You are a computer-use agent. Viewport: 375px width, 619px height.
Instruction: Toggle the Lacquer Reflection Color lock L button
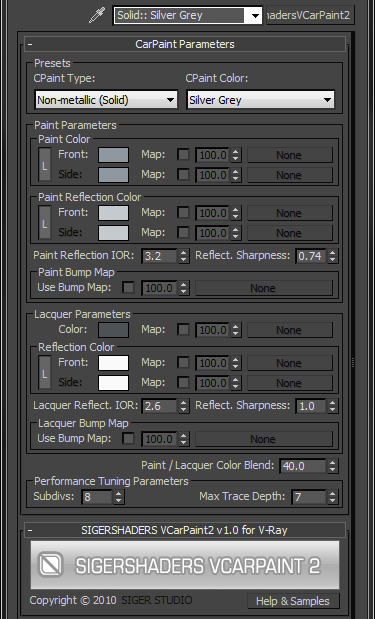click(45, 373)
